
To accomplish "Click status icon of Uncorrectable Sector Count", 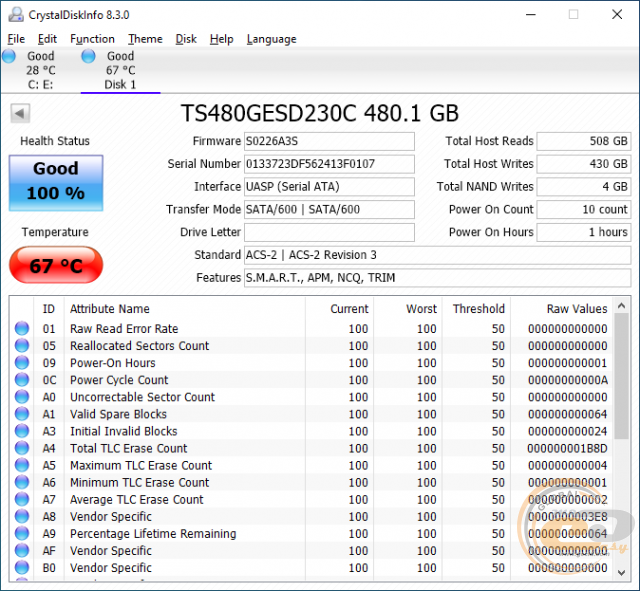I will click(22, 397).
